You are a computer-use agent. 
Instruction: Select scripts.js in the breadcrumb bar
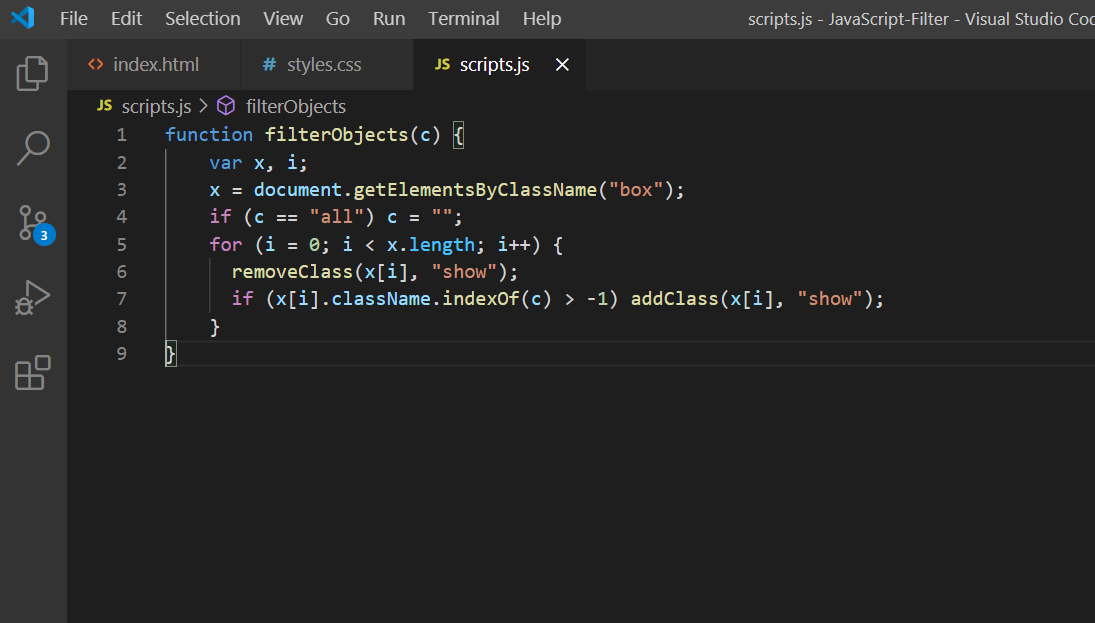(156, 105)
